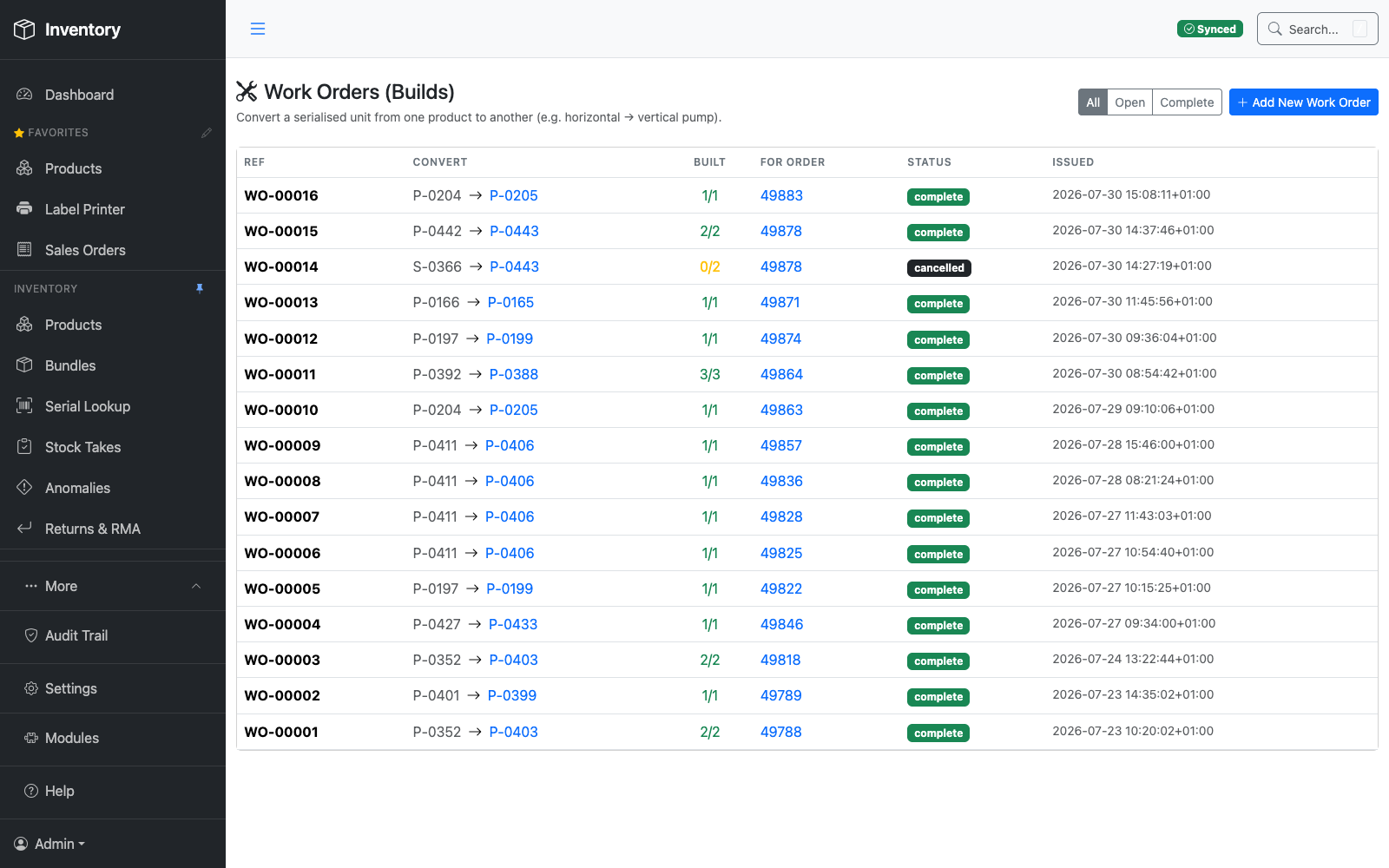The image size is (1389, 868).
Task: Click the favorites star icon
Action: point(19,133)
